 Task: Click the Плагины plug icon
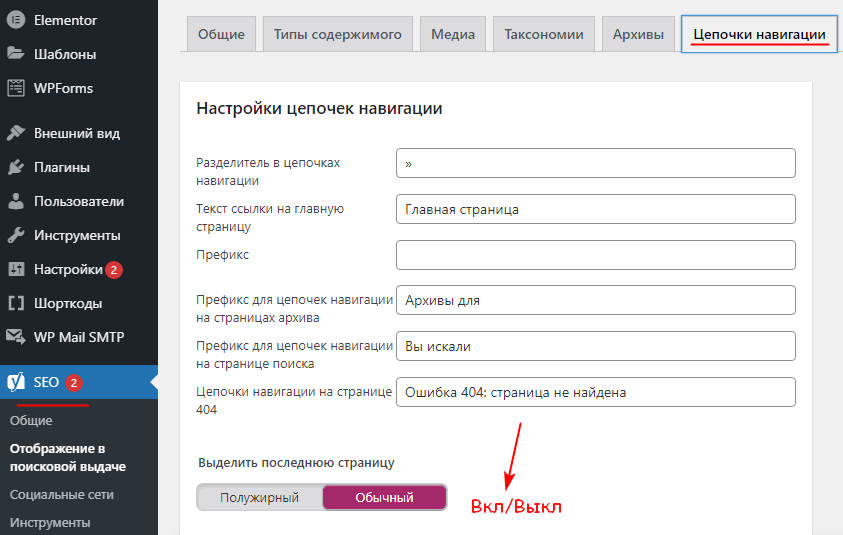[16, 167]
